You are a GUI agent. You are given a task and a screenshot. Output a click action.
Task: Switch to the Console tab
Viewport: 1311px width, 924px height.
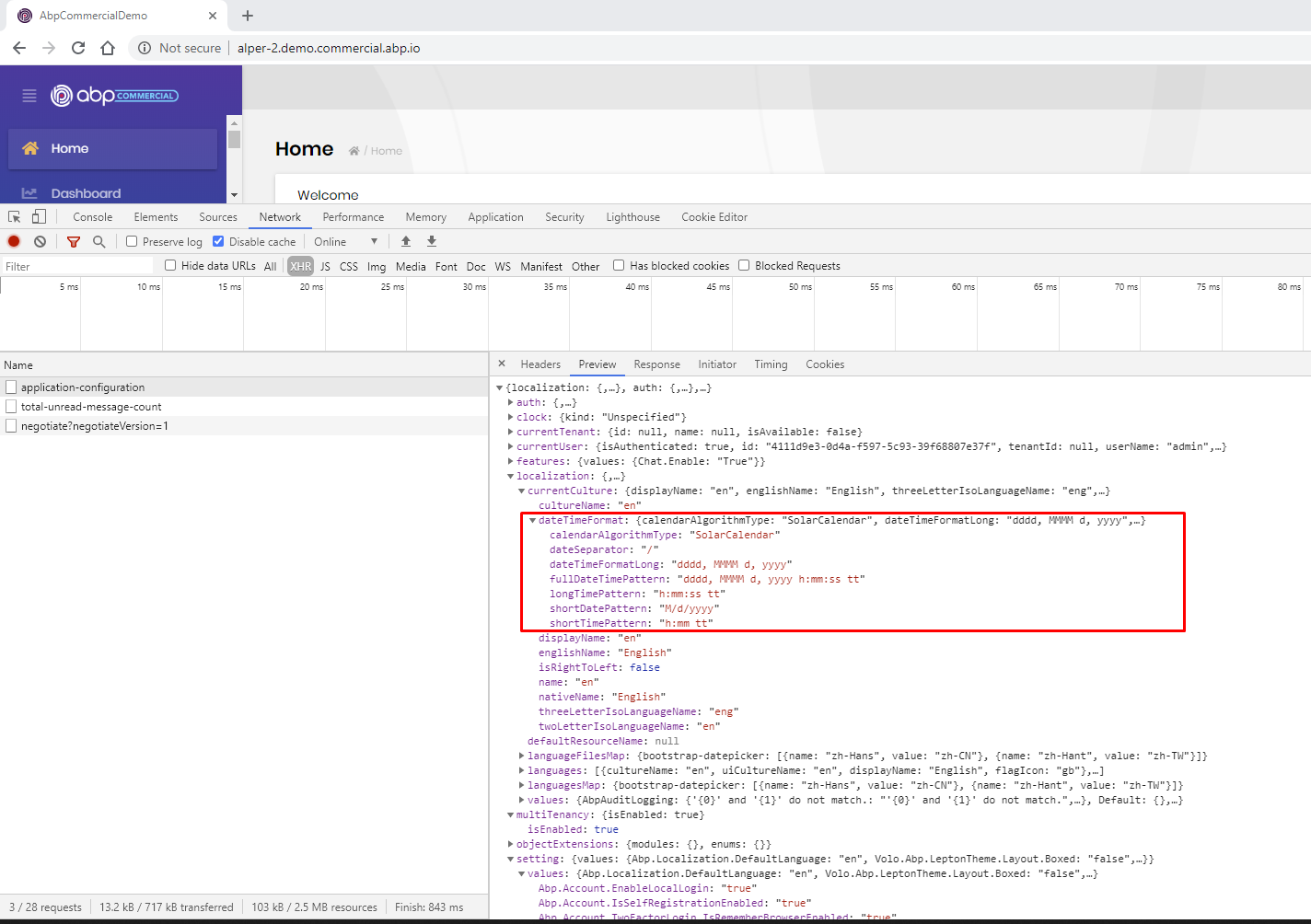pyautogui.click(x=92, y=217)
